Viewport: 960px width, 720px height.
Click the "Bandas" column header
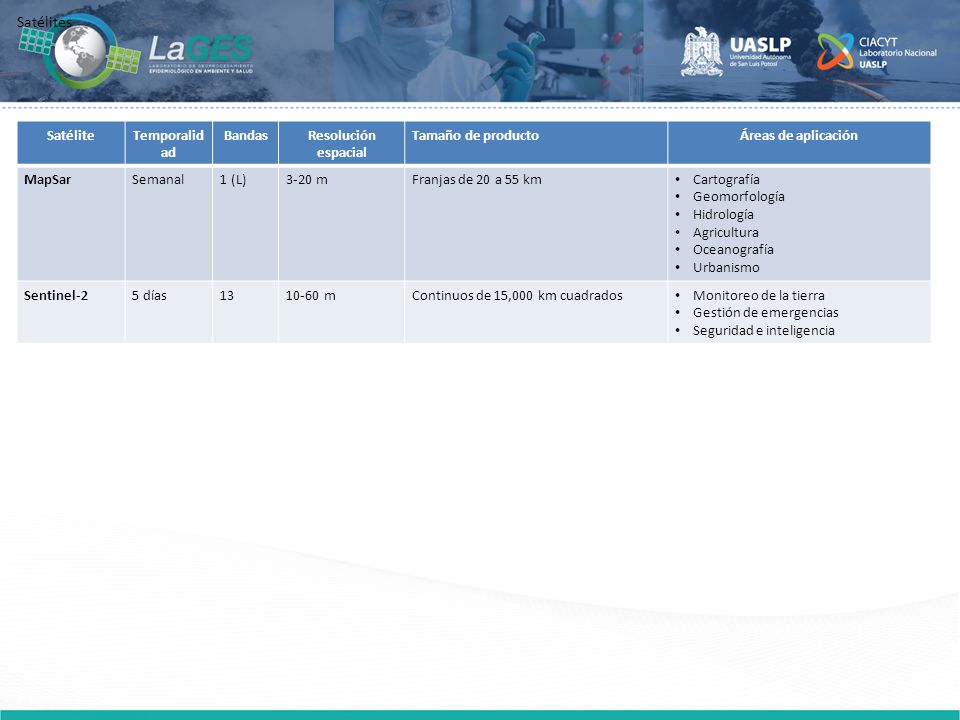click(x=246, y=143)
